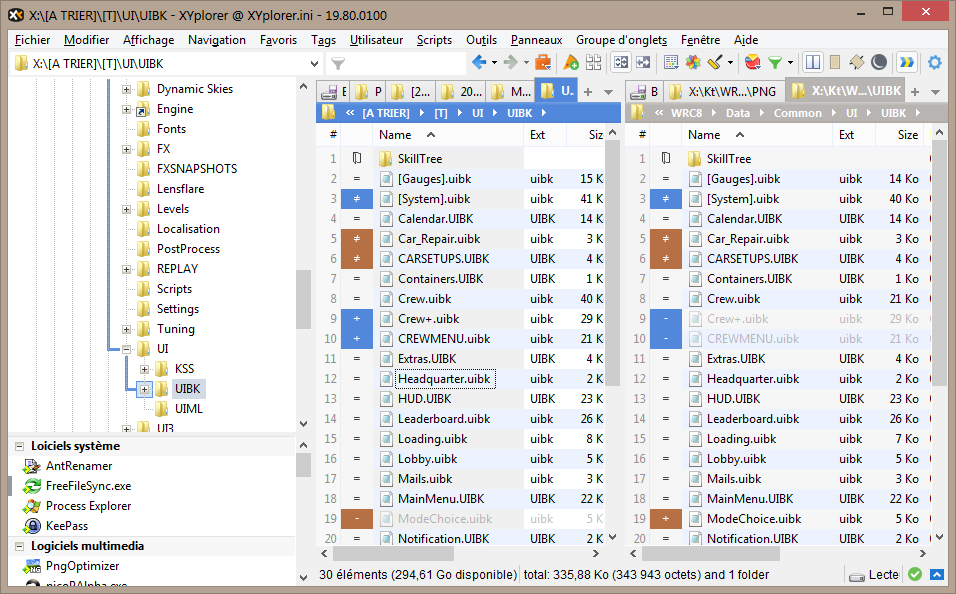Open XYplorer configuration via the gear icon
956x594 pixels.
pos(935,61)
